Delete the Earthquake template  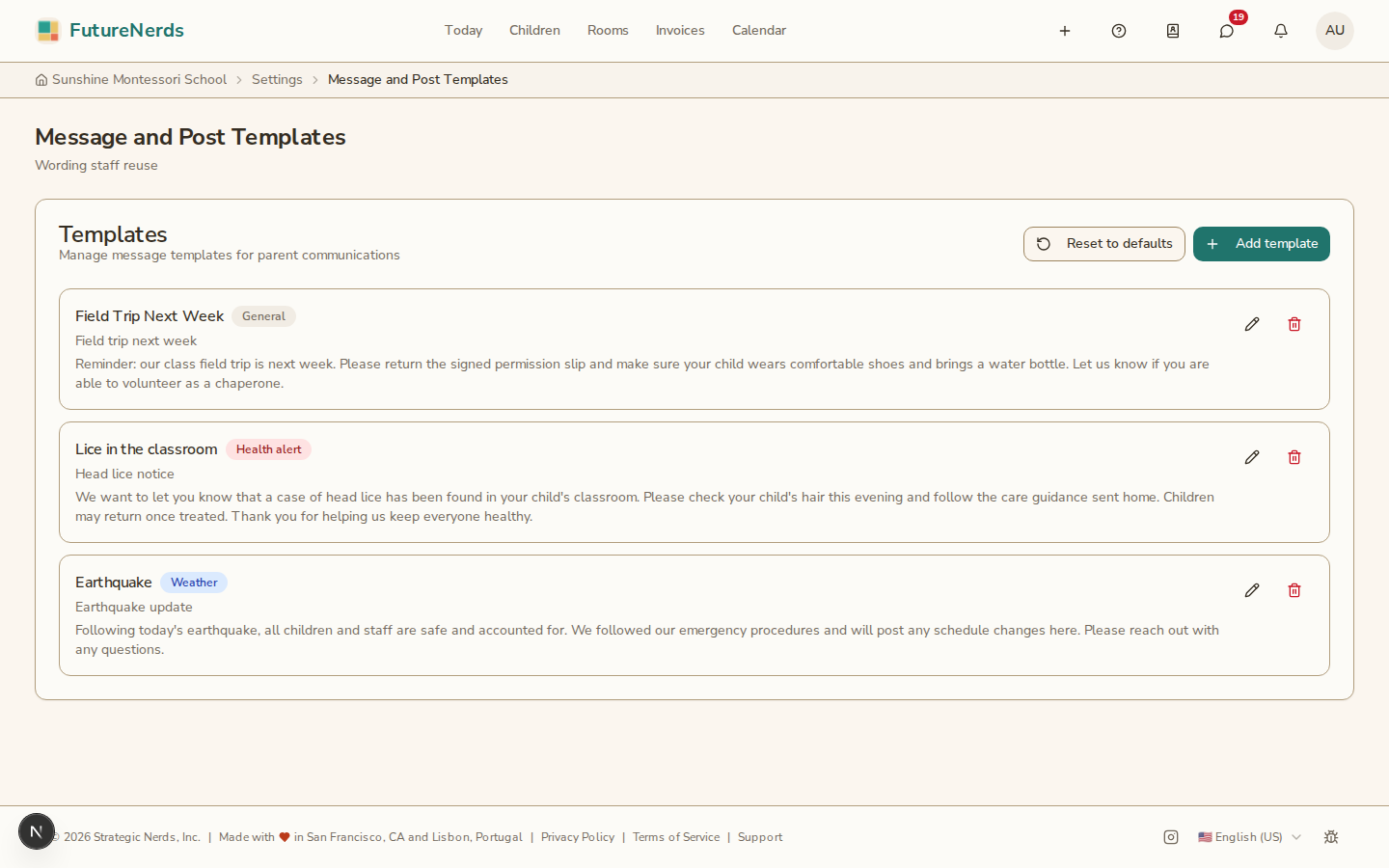(1294, 590)
